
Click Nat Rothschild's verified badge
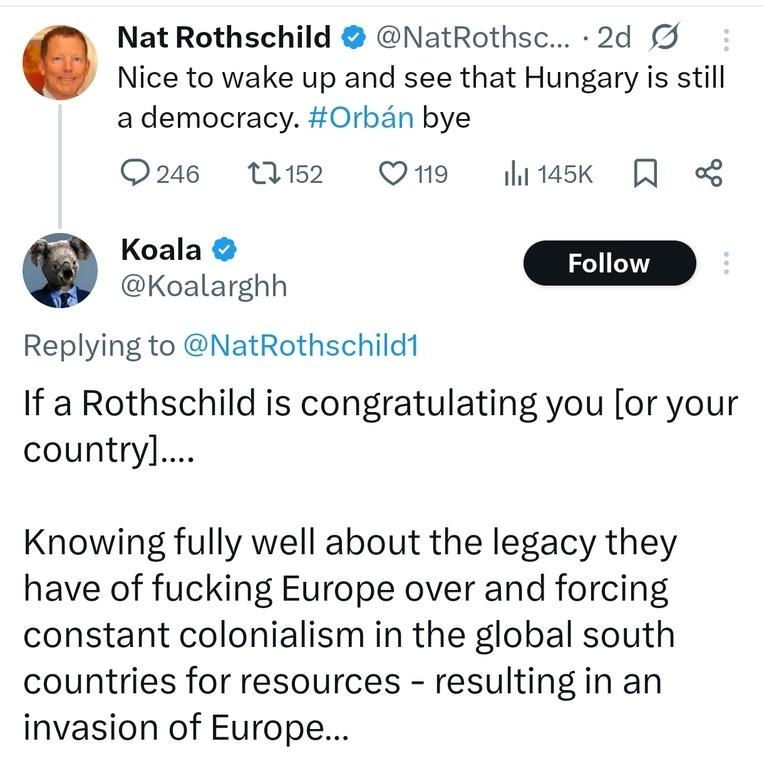click(353, 38)
